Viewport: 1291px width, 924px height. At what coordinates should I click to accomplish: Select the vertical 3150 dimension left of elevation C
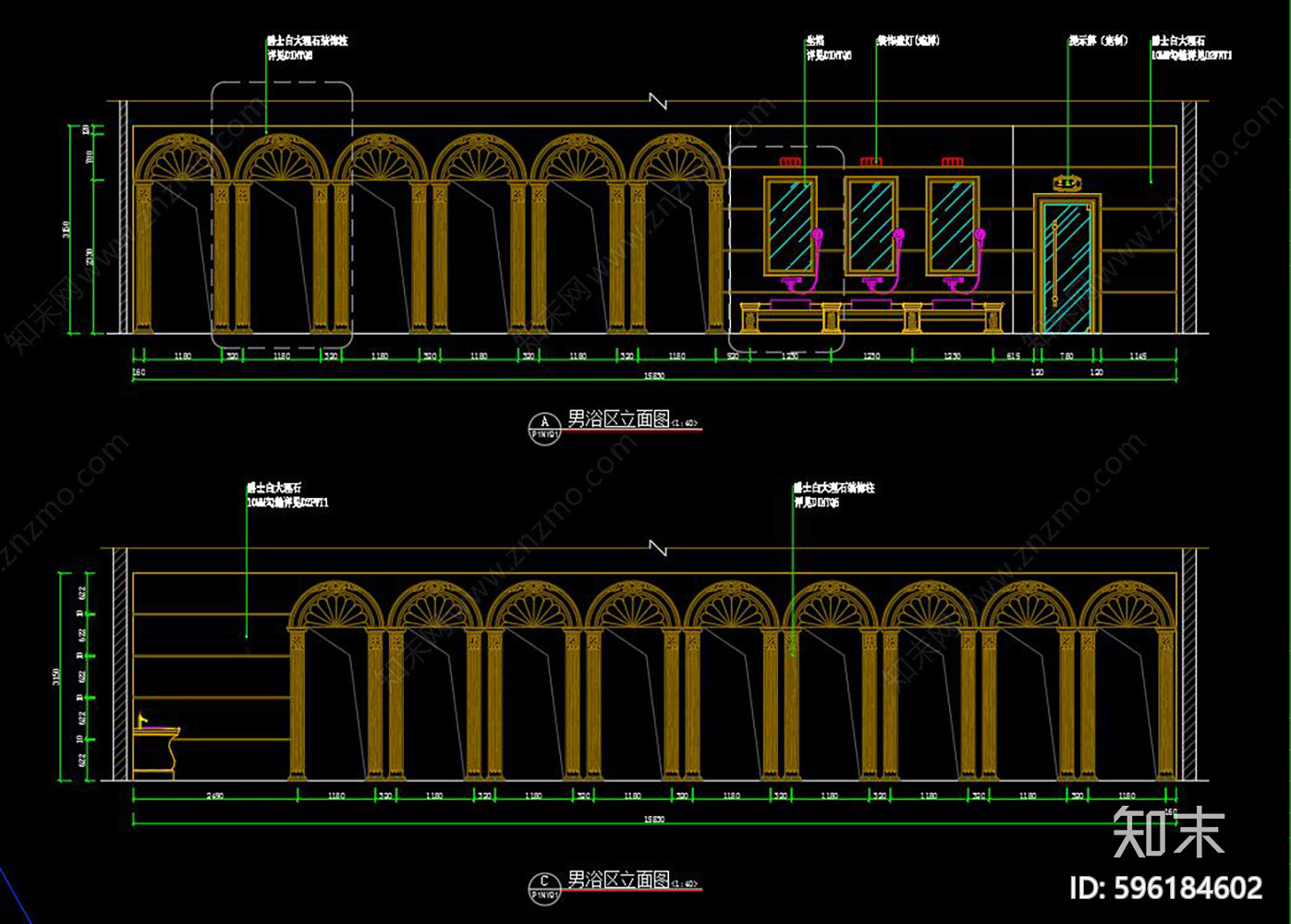click(56, 676)
